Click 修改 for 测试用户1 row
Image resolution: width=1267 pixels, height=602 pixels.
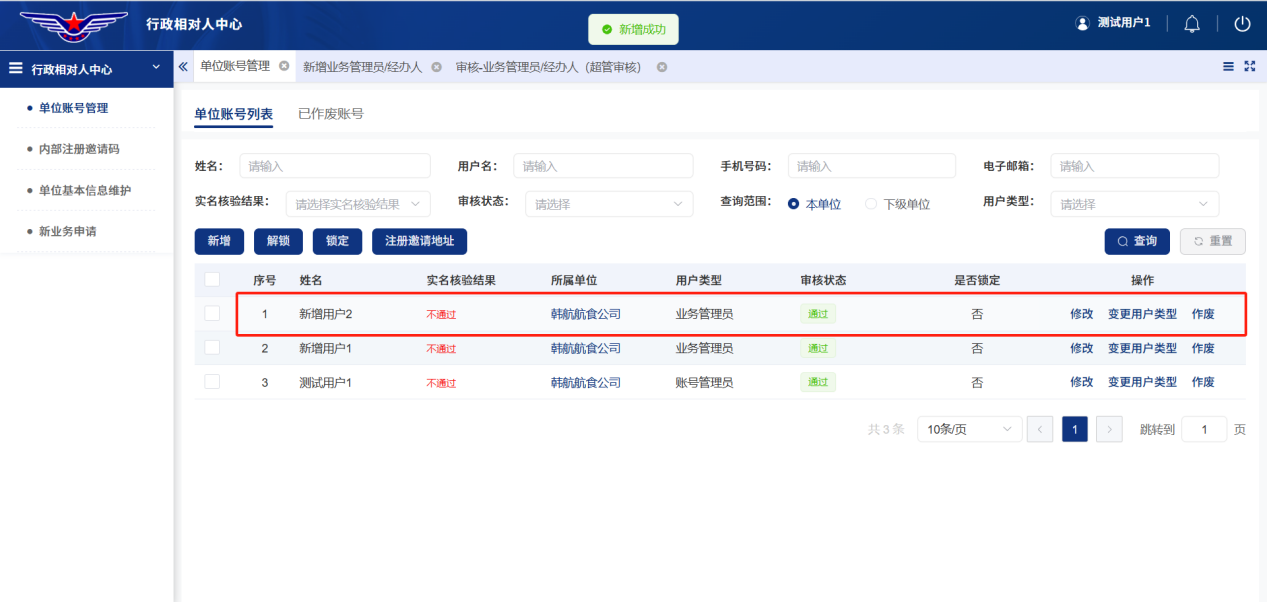click(1082, 382)
